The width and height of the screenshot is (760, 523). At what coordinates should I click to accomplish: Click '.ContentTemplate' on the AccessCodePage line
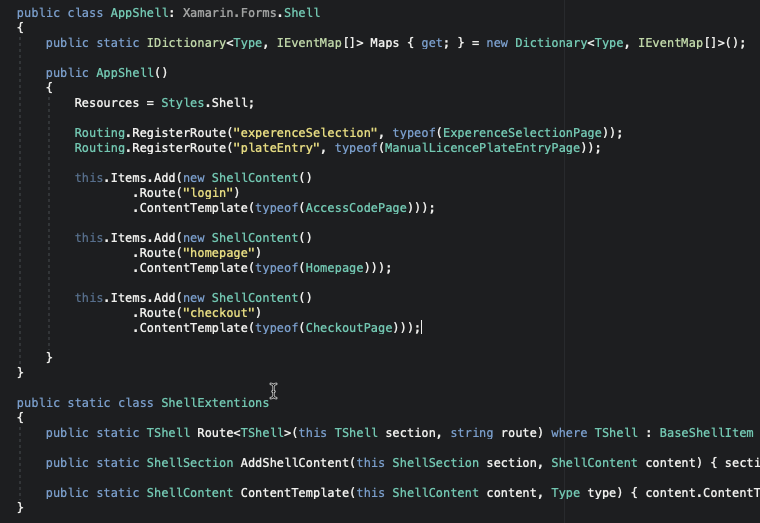pos(190,208)
